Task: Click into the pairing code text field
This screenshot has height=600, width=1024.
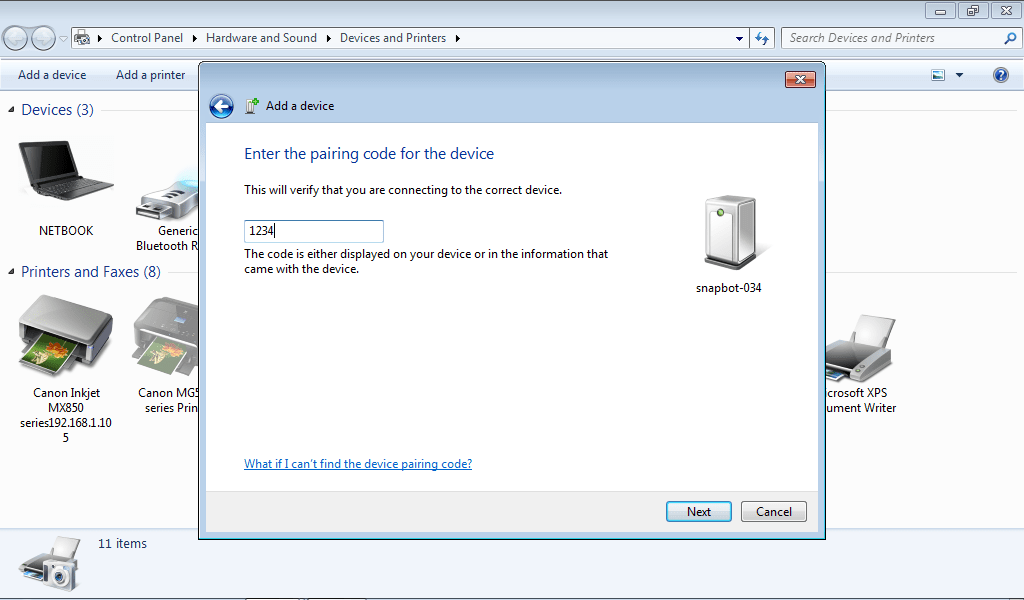Action: coord(314,231)
